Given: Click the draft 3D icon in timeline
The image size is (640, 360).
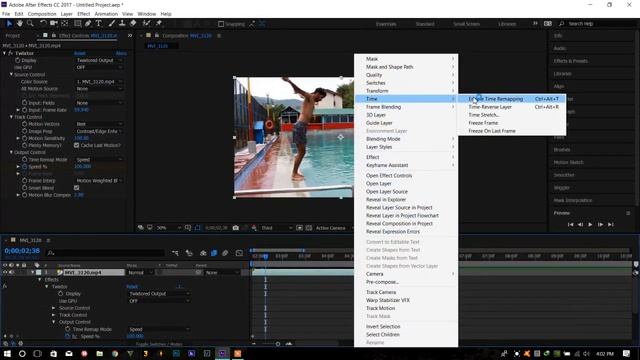Looking at the screenshot, I should [189, 253].
